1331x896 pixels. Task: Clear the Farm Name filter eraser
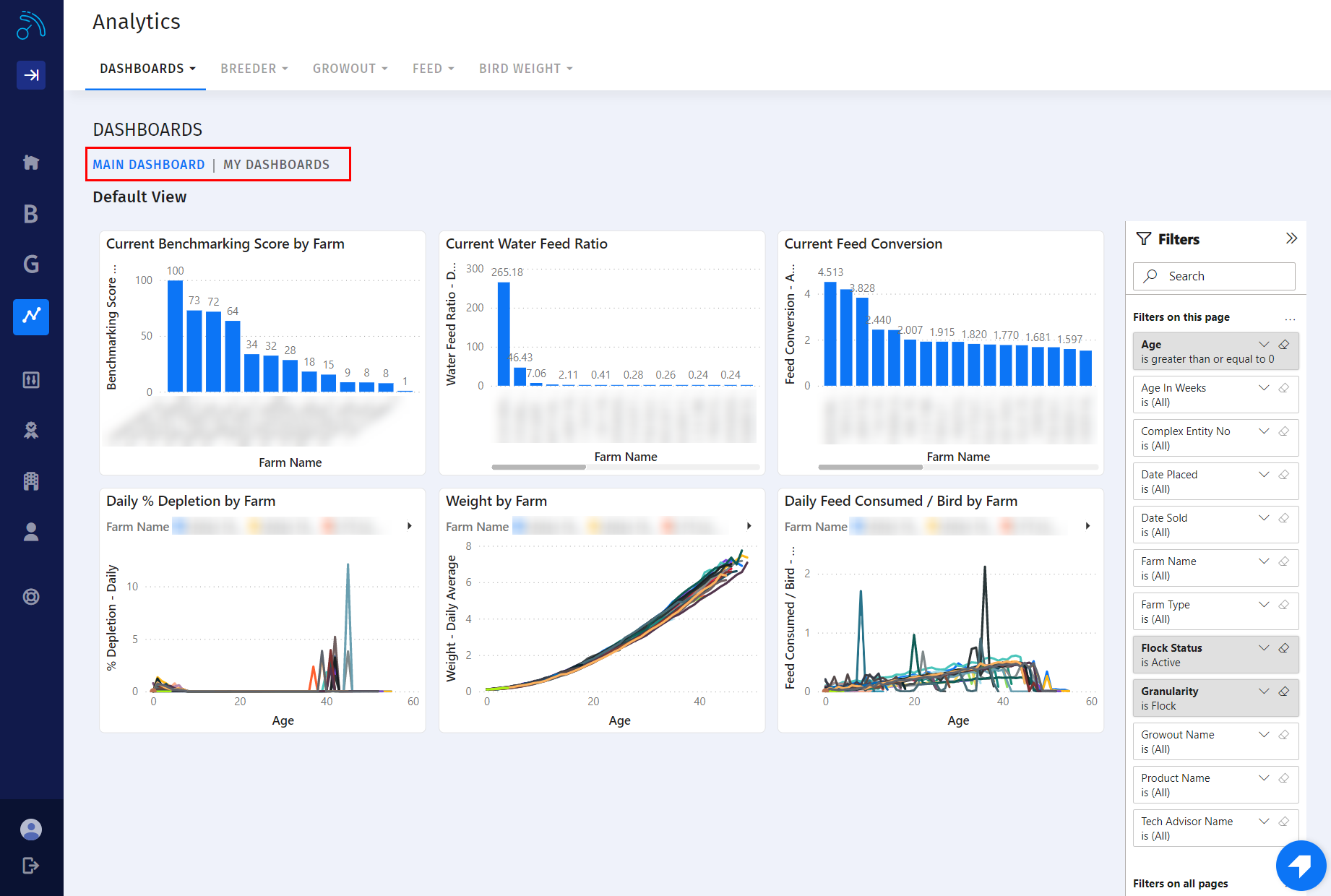click(x=1284, y=561)
